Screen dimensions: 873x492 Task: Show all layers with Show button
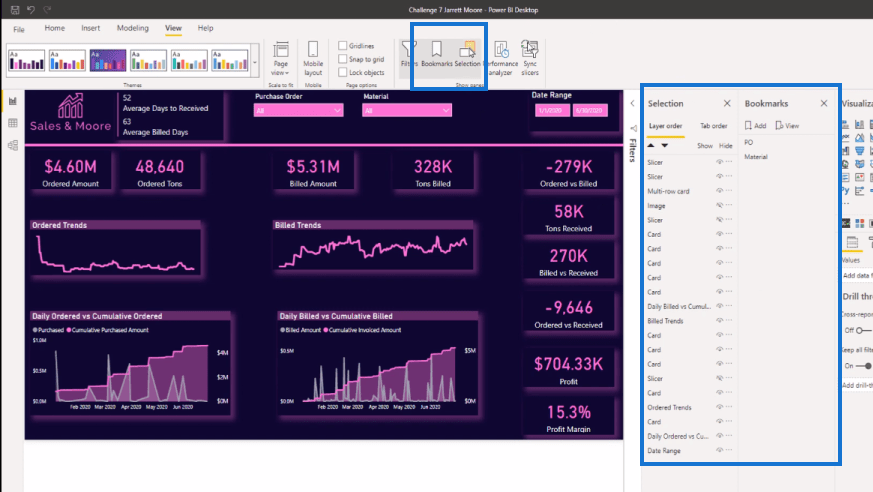pyautogui.click(x=705, y=146)
